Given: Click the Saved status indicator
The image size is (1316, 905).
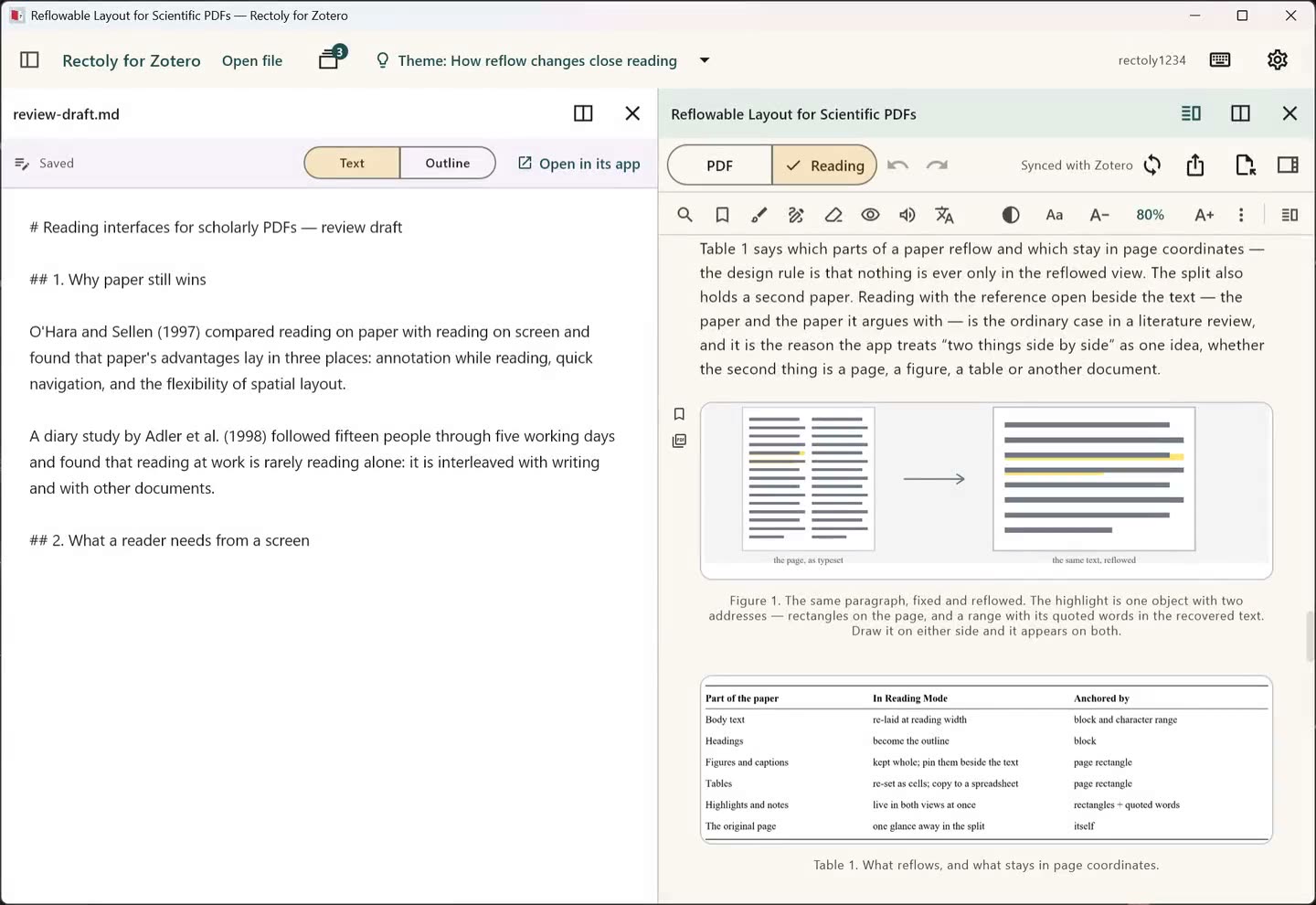Looking at the screenshot, I should coord(45,163).
